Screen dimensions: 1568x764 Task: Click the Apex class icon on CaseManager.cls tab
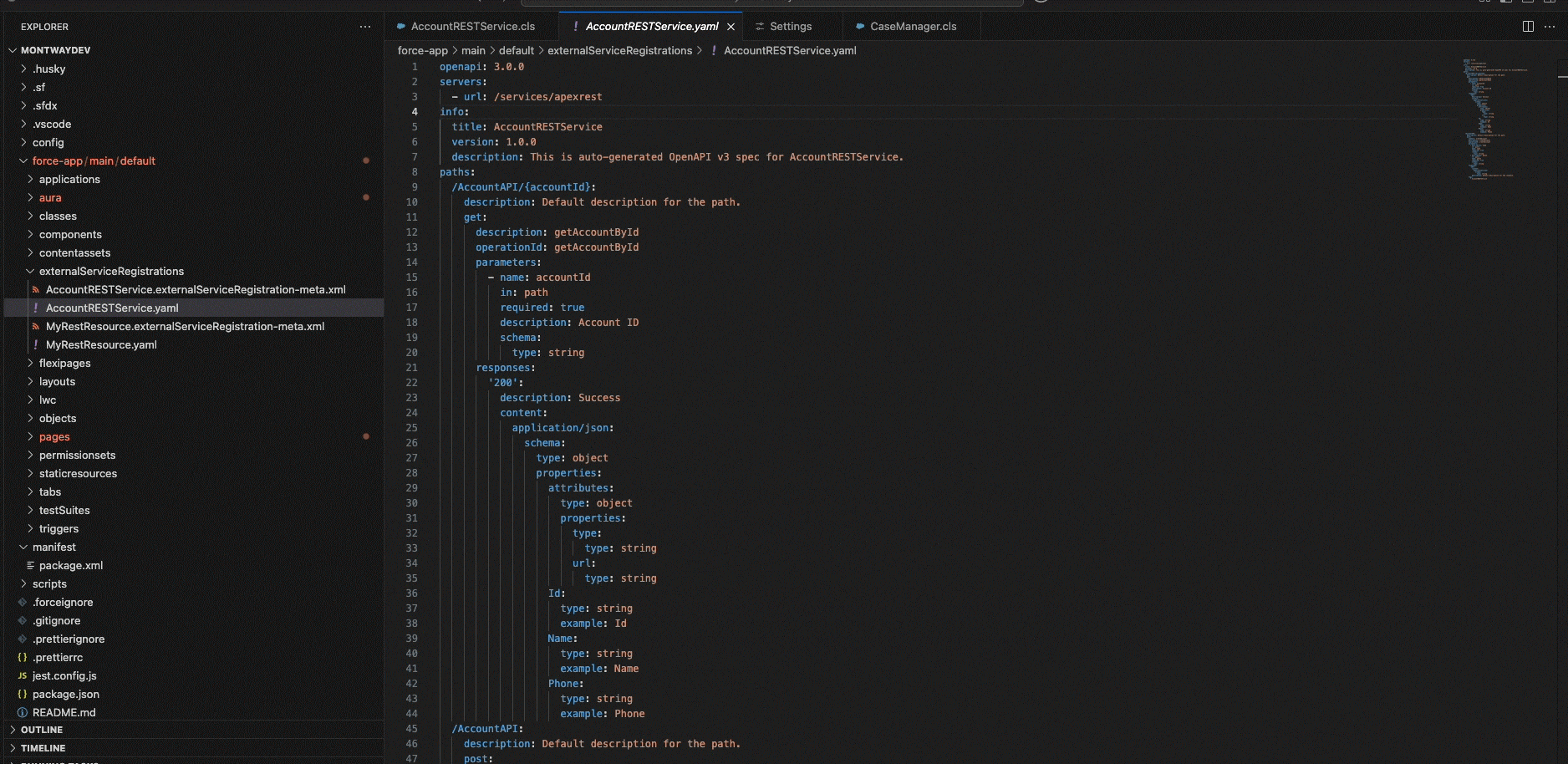(x=859, y=26)
